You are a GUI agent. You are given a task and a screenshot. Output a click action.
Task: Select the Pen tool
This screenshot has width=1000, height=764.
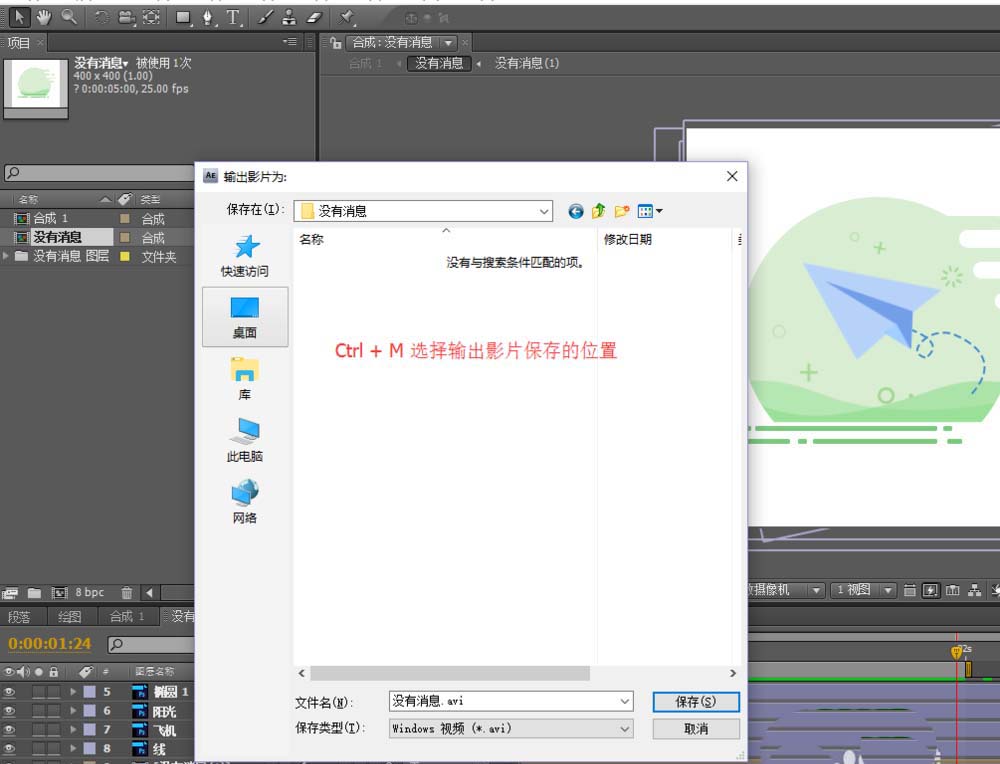[x=209, y=16]
